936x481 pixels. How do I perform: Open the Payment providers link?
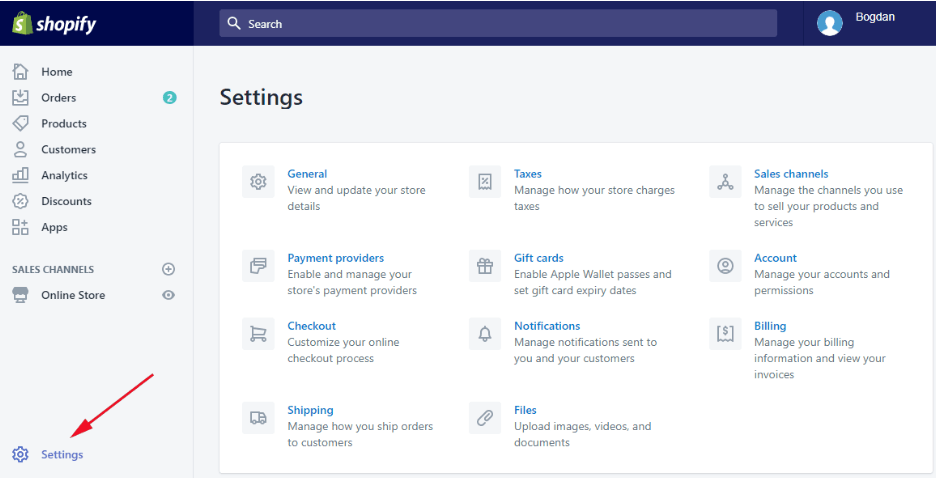(x=335, y=258)
